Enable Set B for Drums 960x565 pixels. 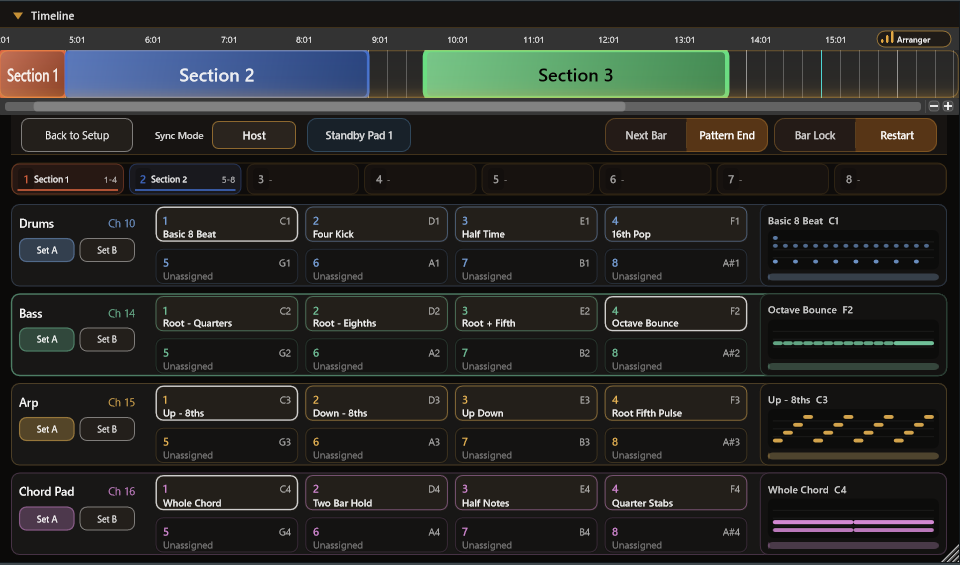coord(107,250)
